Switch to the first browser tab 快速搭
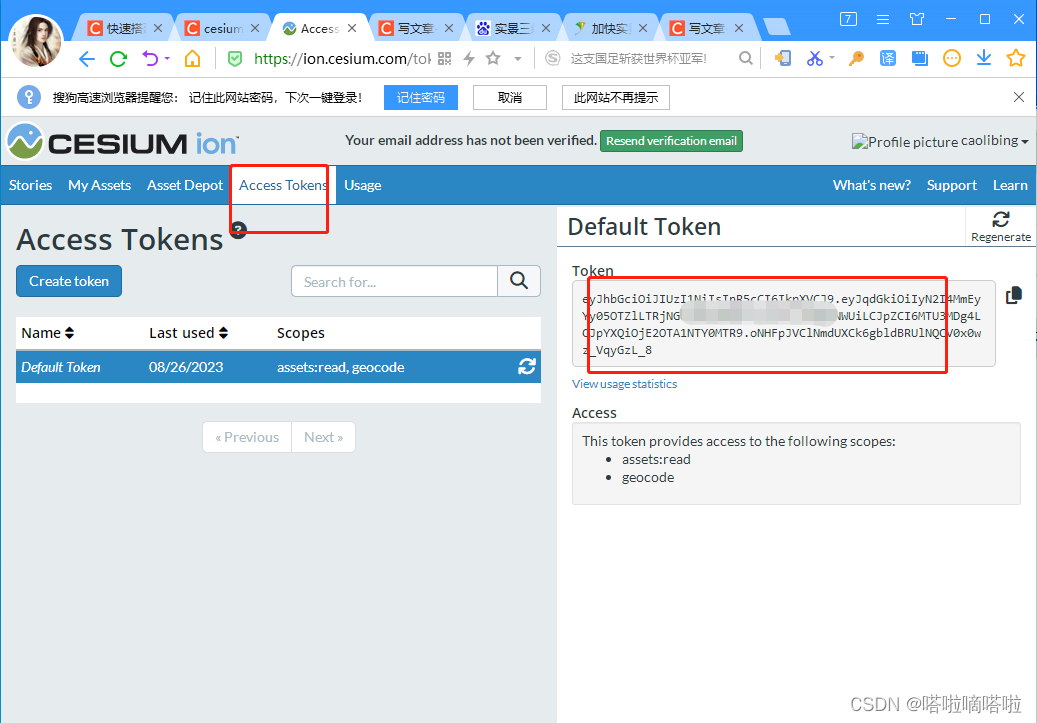The image size is (1037, 723). 126,28
